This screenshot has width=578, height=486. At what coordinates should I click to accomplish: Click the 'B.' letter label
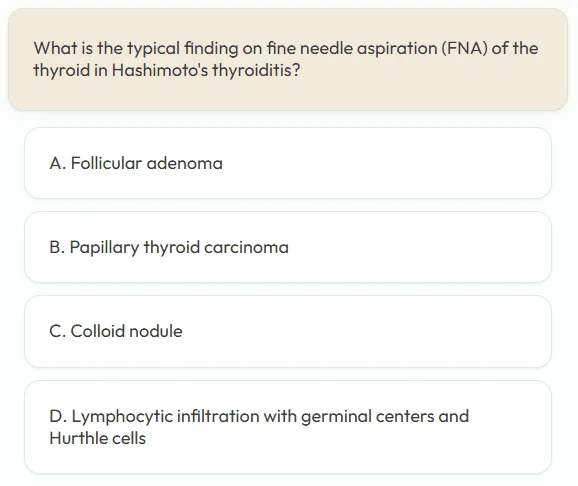(57, 247)
